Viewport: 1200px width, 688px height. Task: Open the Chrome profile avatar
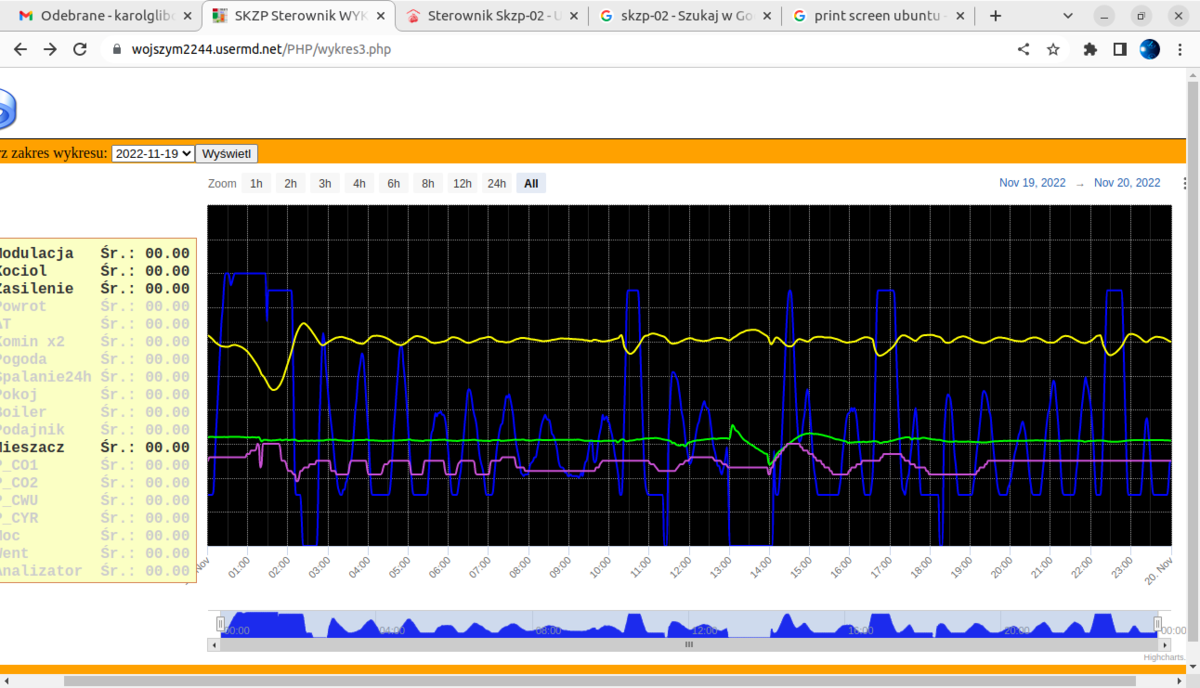(1150, 49)
